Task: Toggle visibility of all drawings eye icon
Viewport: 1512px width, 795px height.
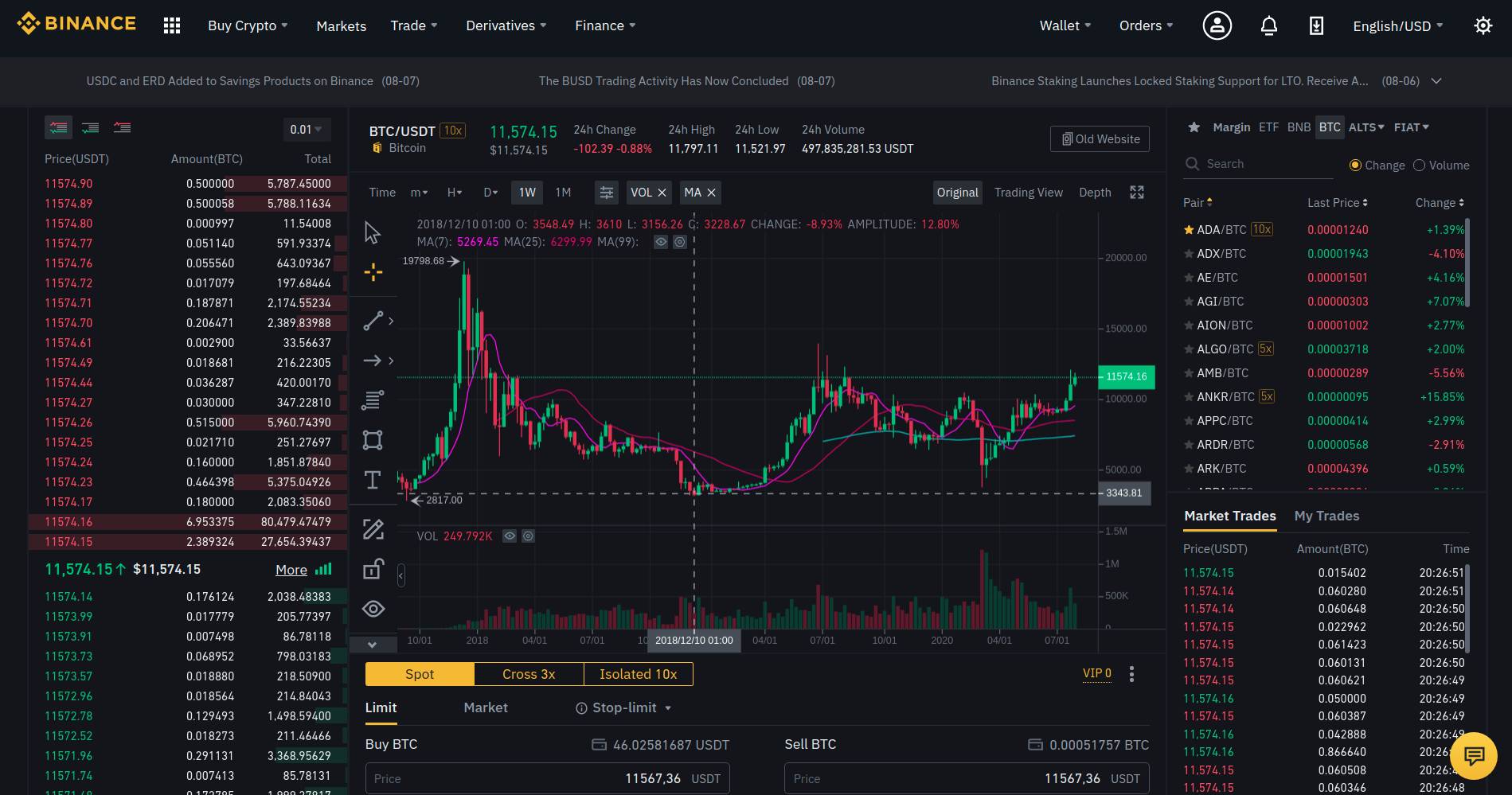Action: click(373, 609)
